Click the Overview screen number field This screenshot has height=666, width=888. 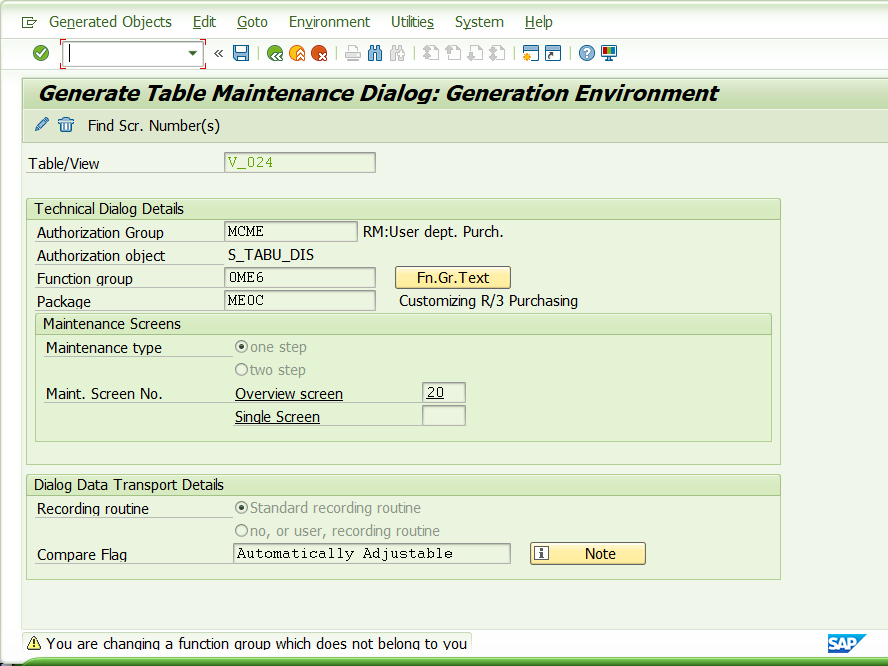444,392
